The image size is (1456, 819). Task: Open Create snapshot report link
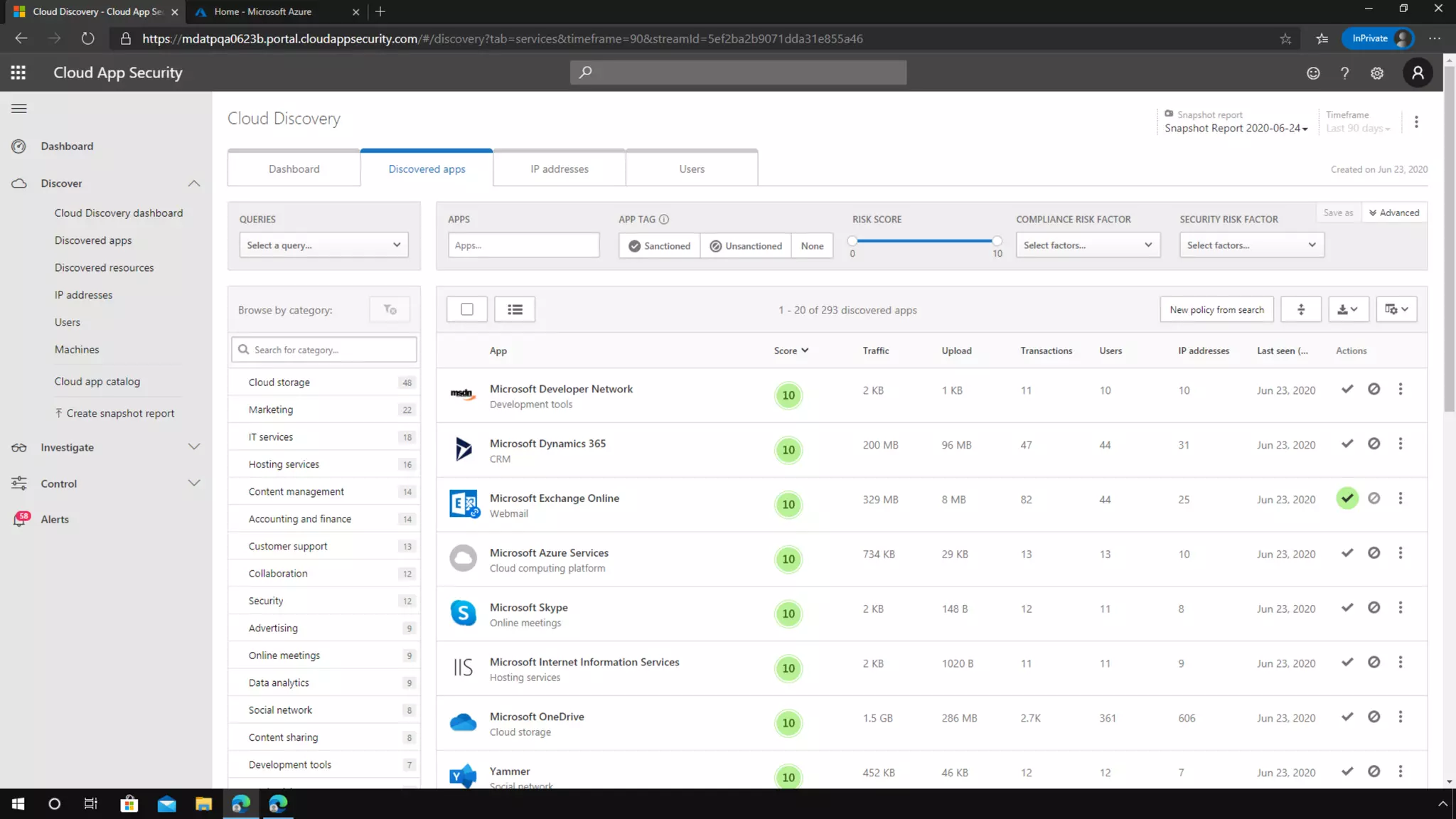pyautogui.click(x=119, y=414)
